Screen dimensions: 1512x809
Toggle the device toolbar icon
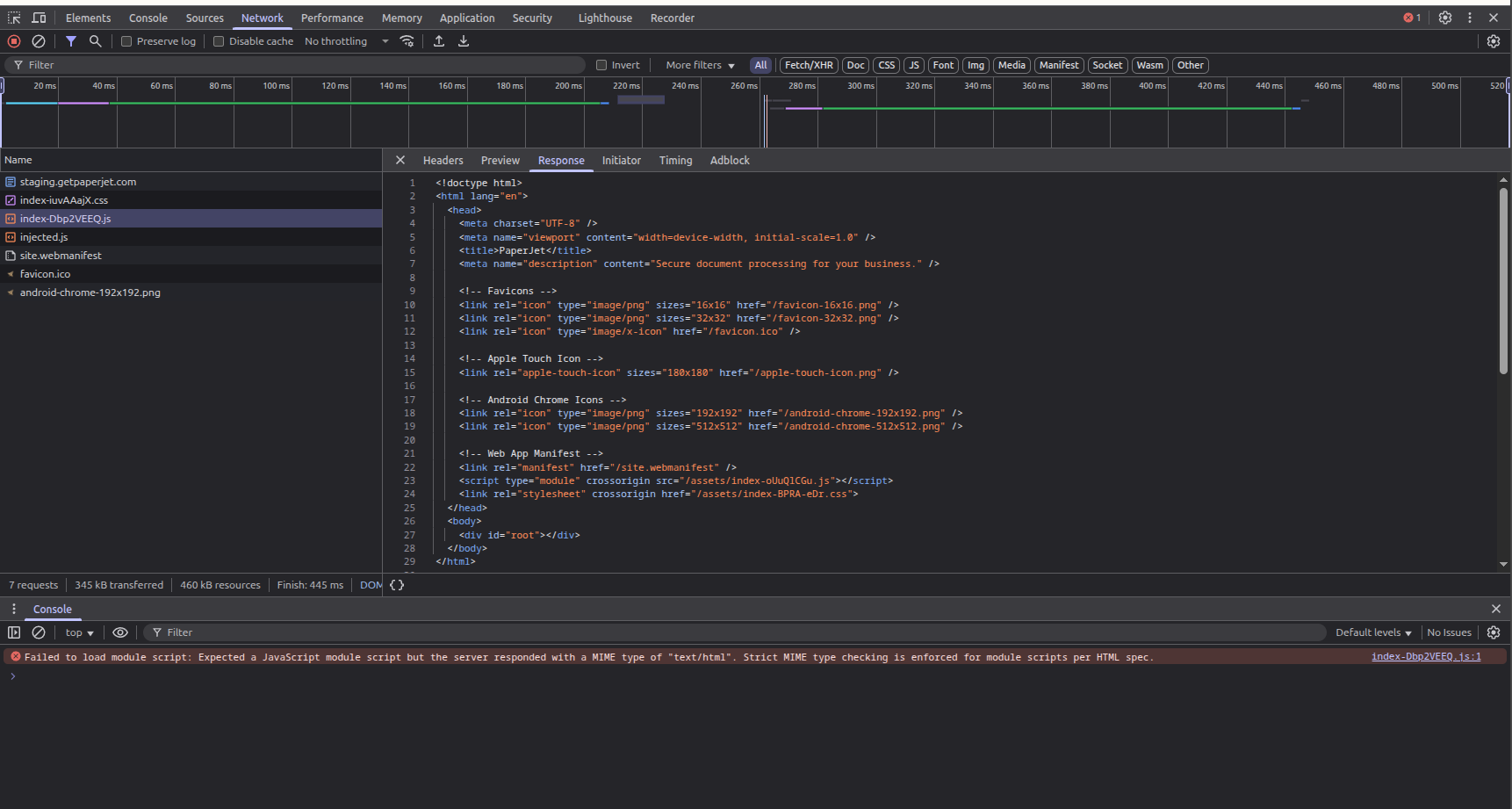[39, 18]
